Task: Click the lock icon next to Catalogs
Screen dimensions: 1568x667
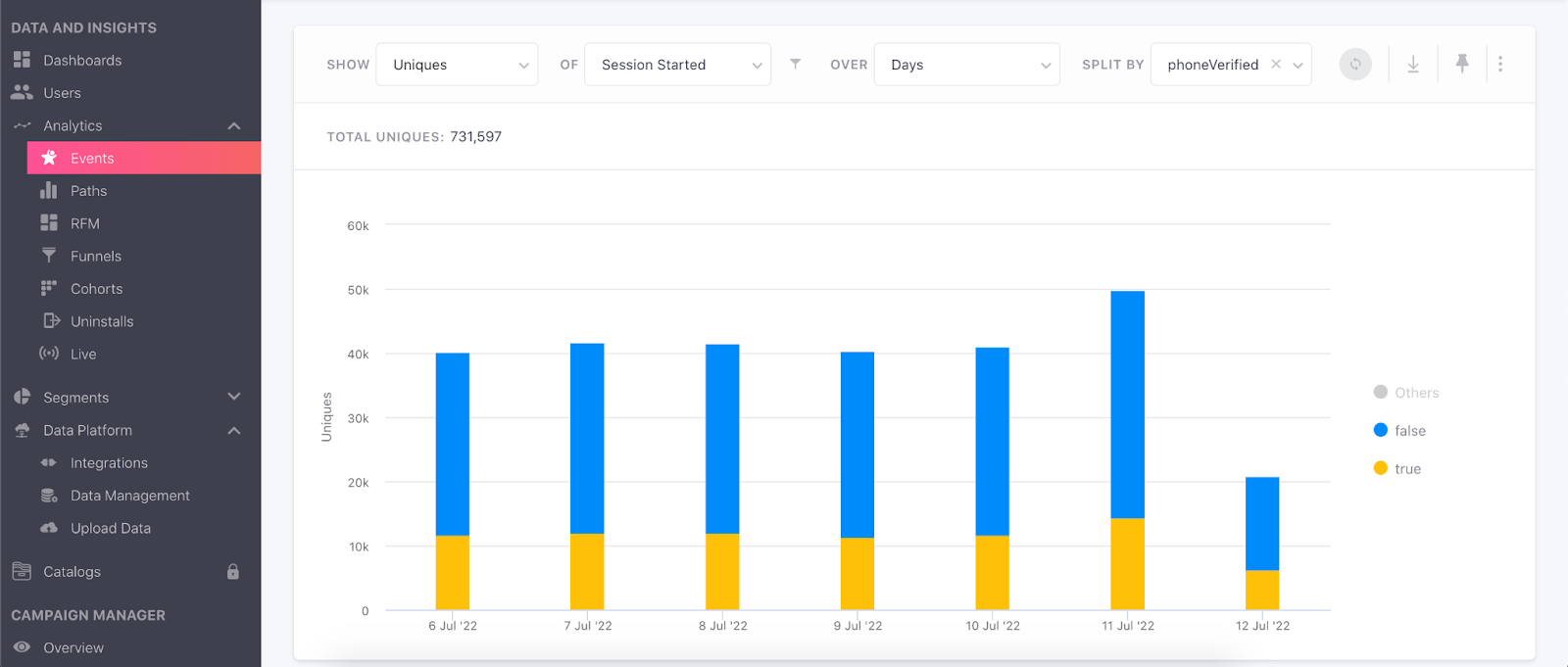Action: [233, 572]
